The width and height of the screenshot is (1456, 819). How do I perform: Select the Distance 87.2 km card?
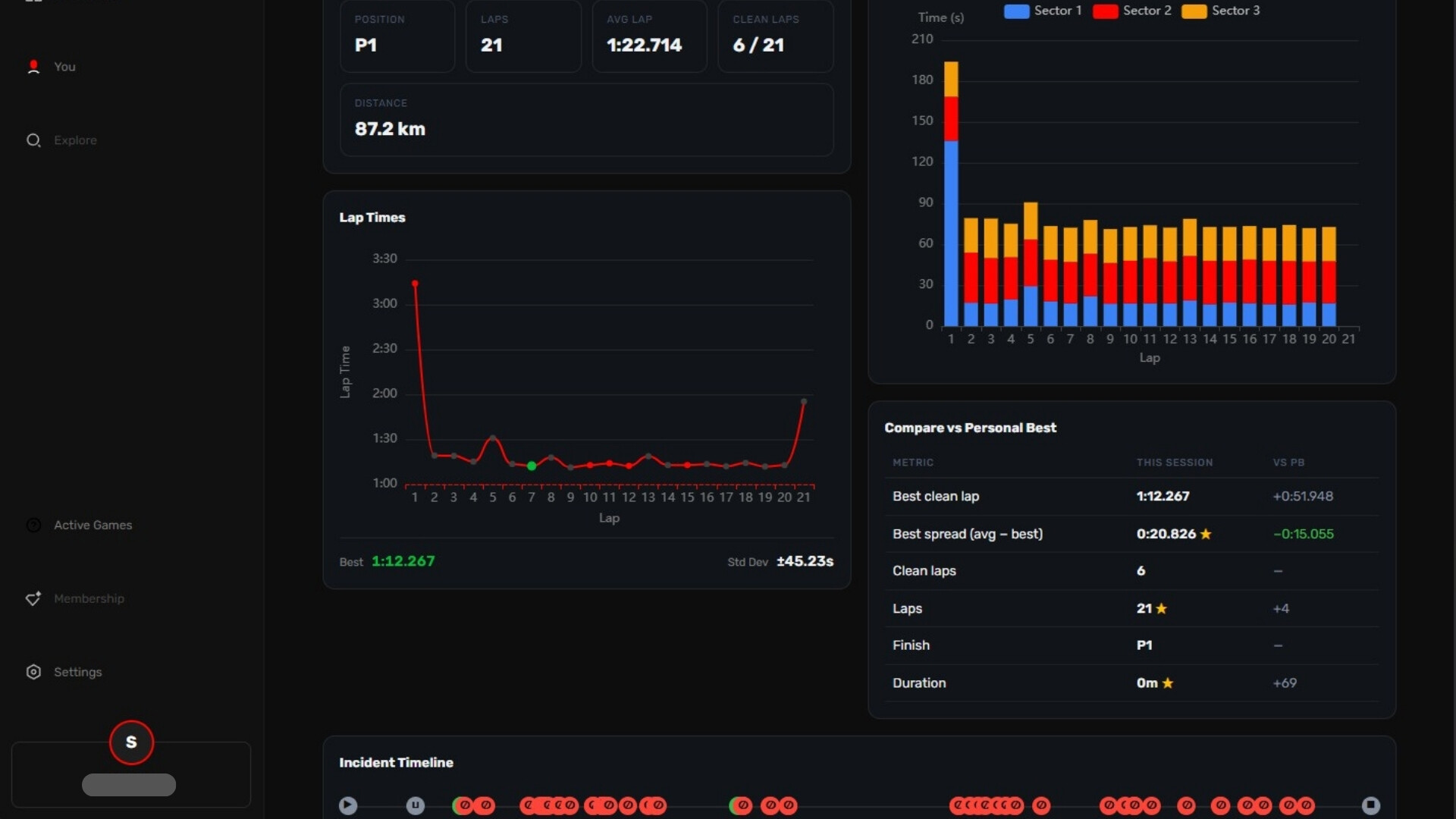point(586,120)
